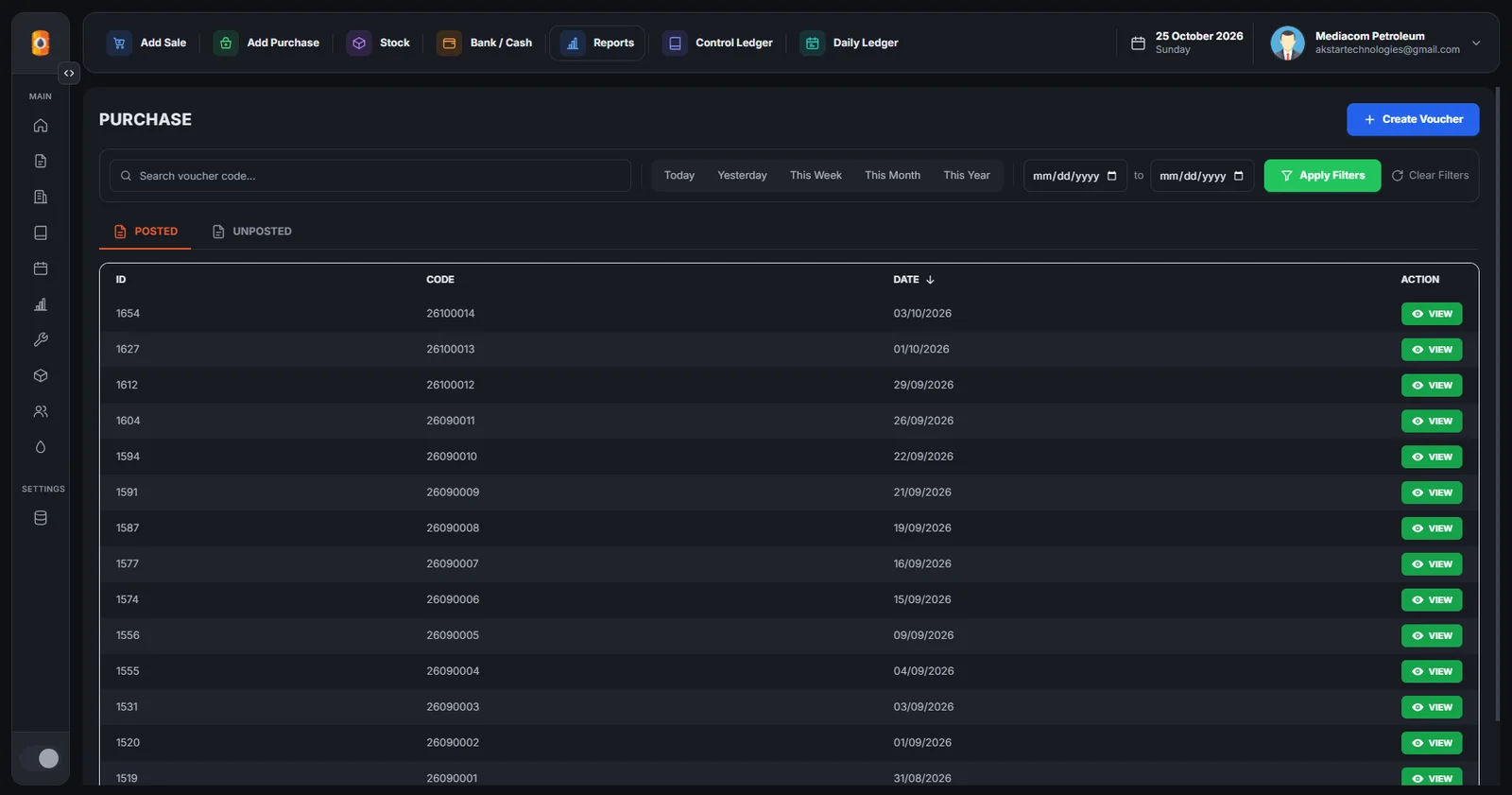Click the page vertical scrollbar
Viewport: 1512px width, 795px height.
pos(1497,405)
